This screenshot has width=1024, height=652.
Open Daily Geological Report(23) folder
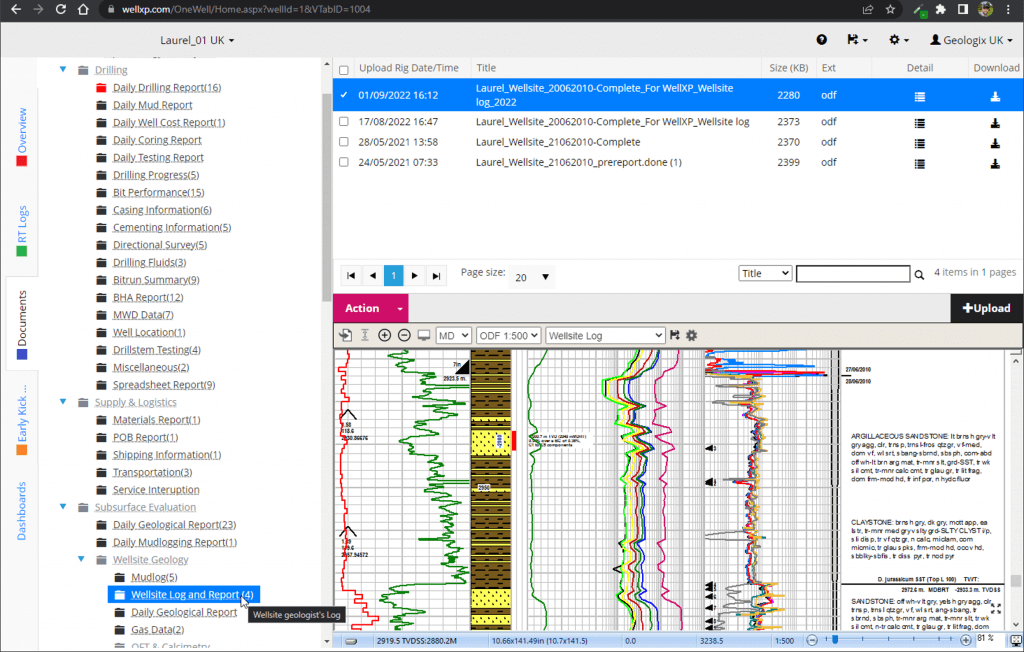pyautogui.click(x=174, y=525)
